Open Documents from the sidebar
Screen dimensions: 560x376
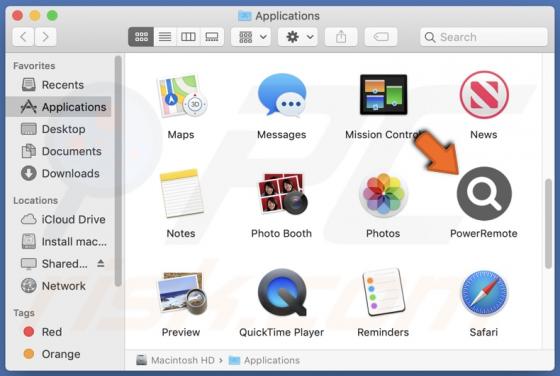(x=59, y=151)
